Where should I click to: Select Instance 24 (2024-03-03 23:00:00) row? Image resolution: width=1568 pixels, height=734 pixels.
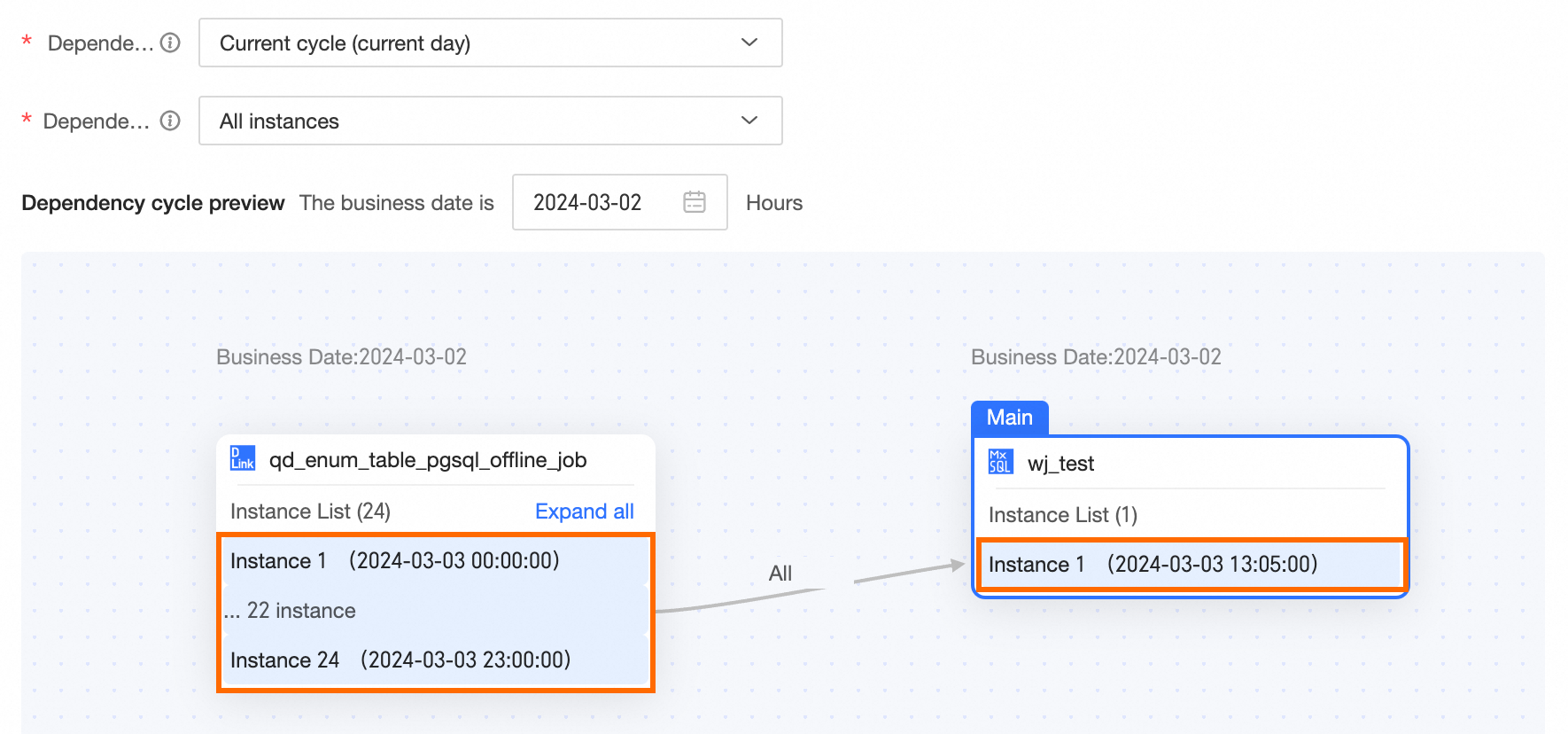(x=435, y=660)
